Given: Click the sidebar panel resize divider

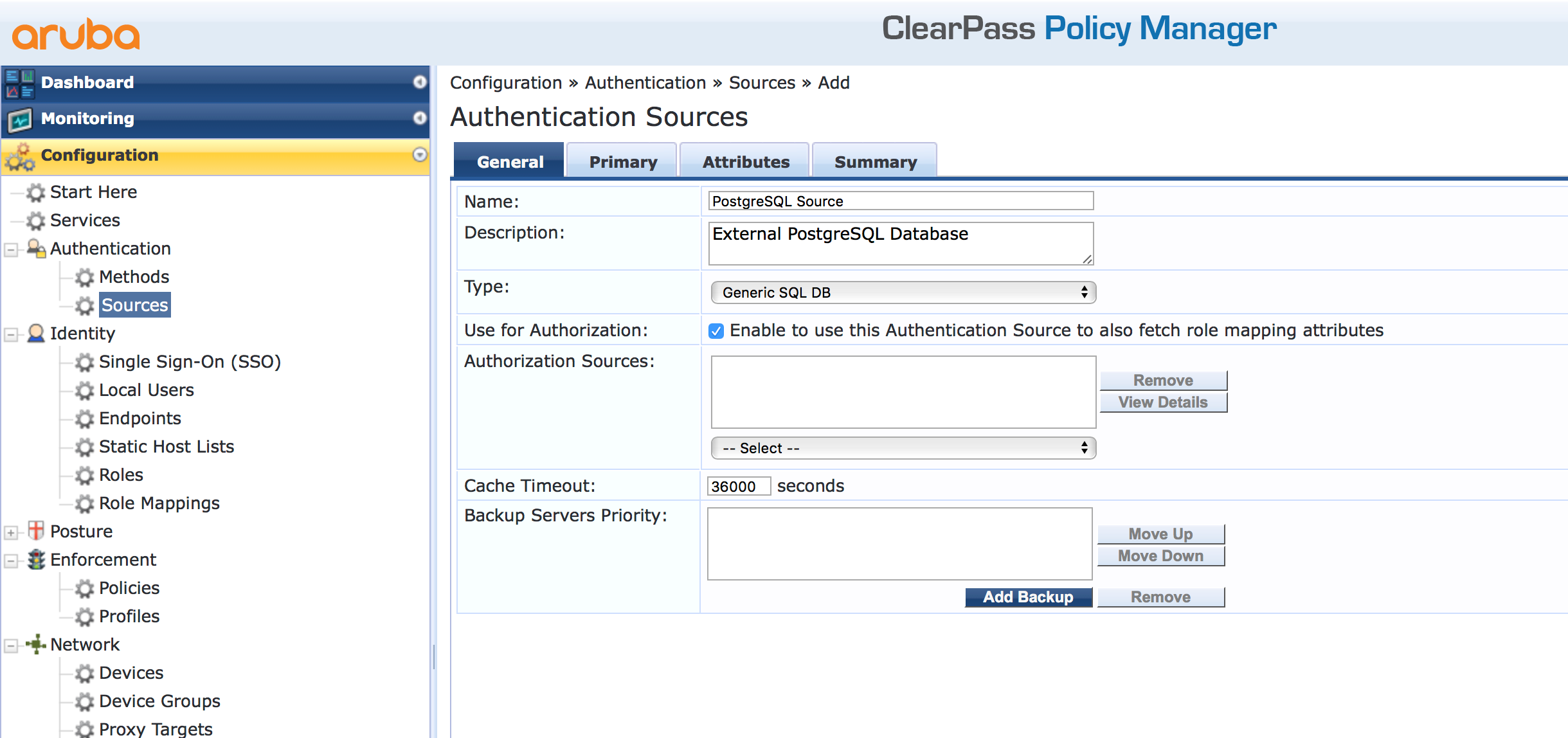Looking at the screenshot, I should pos(434,657).
